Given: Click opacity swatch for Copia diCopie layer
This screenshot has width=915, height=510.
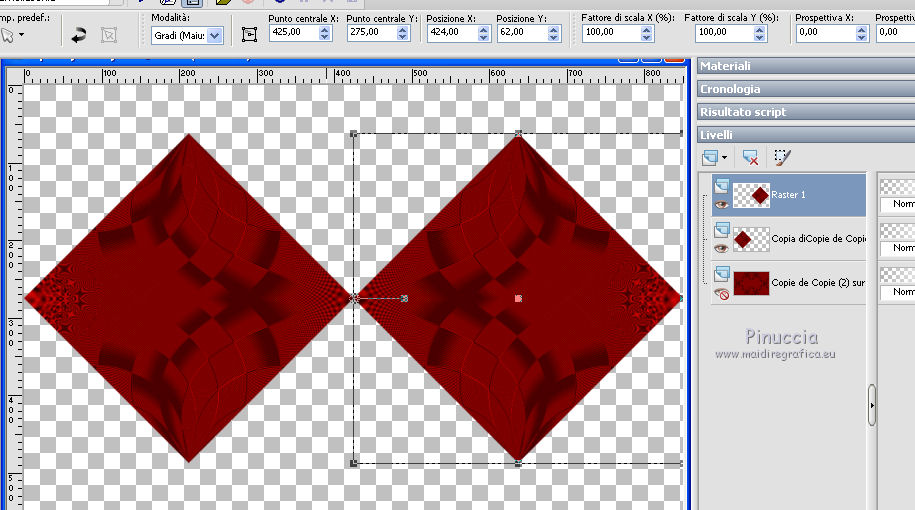Looking at the screenshot, I should (897, 230).
